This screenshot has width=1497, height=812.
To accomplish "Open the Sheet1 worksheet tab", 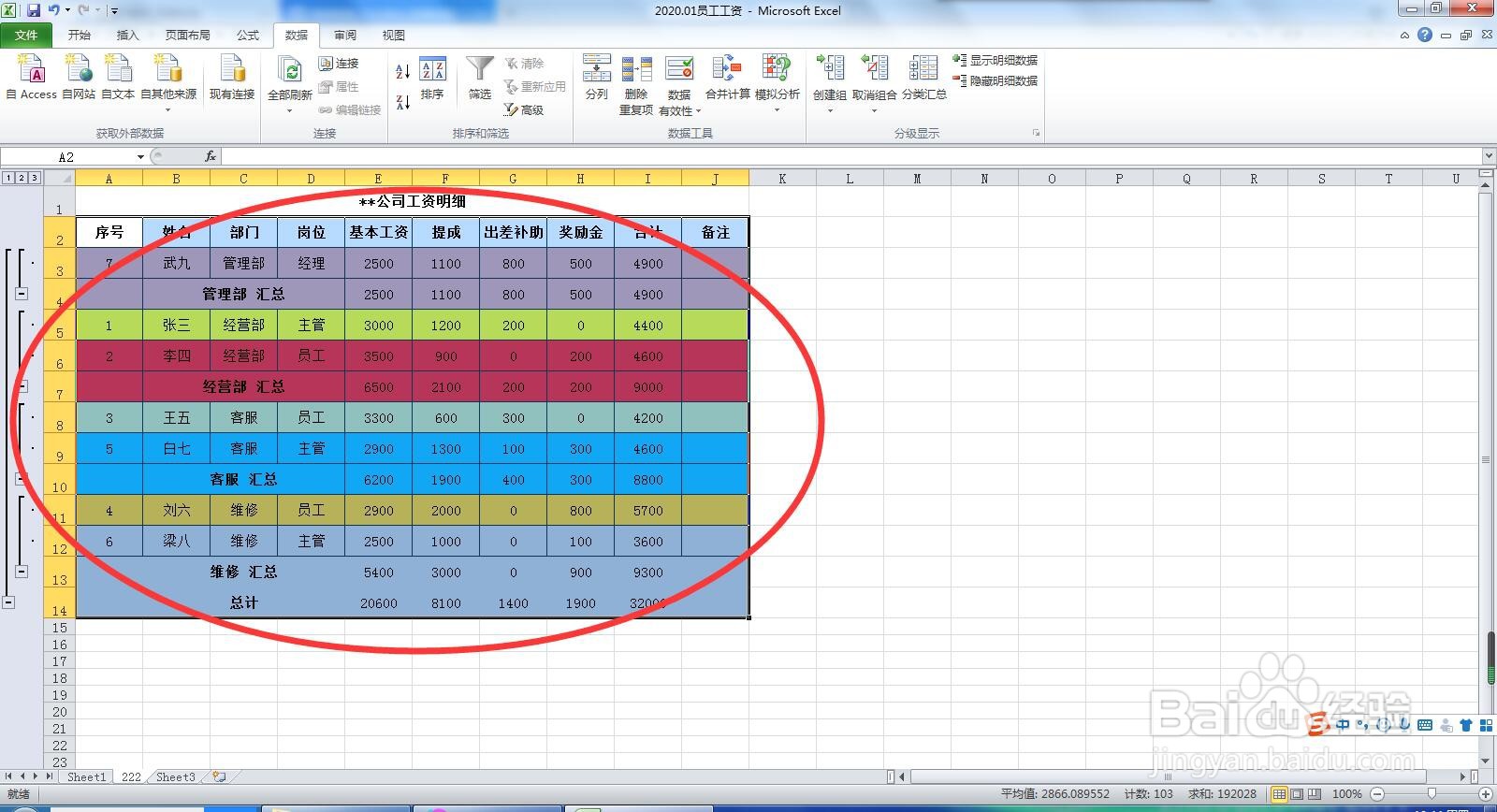I will click(x=86, y=776).
